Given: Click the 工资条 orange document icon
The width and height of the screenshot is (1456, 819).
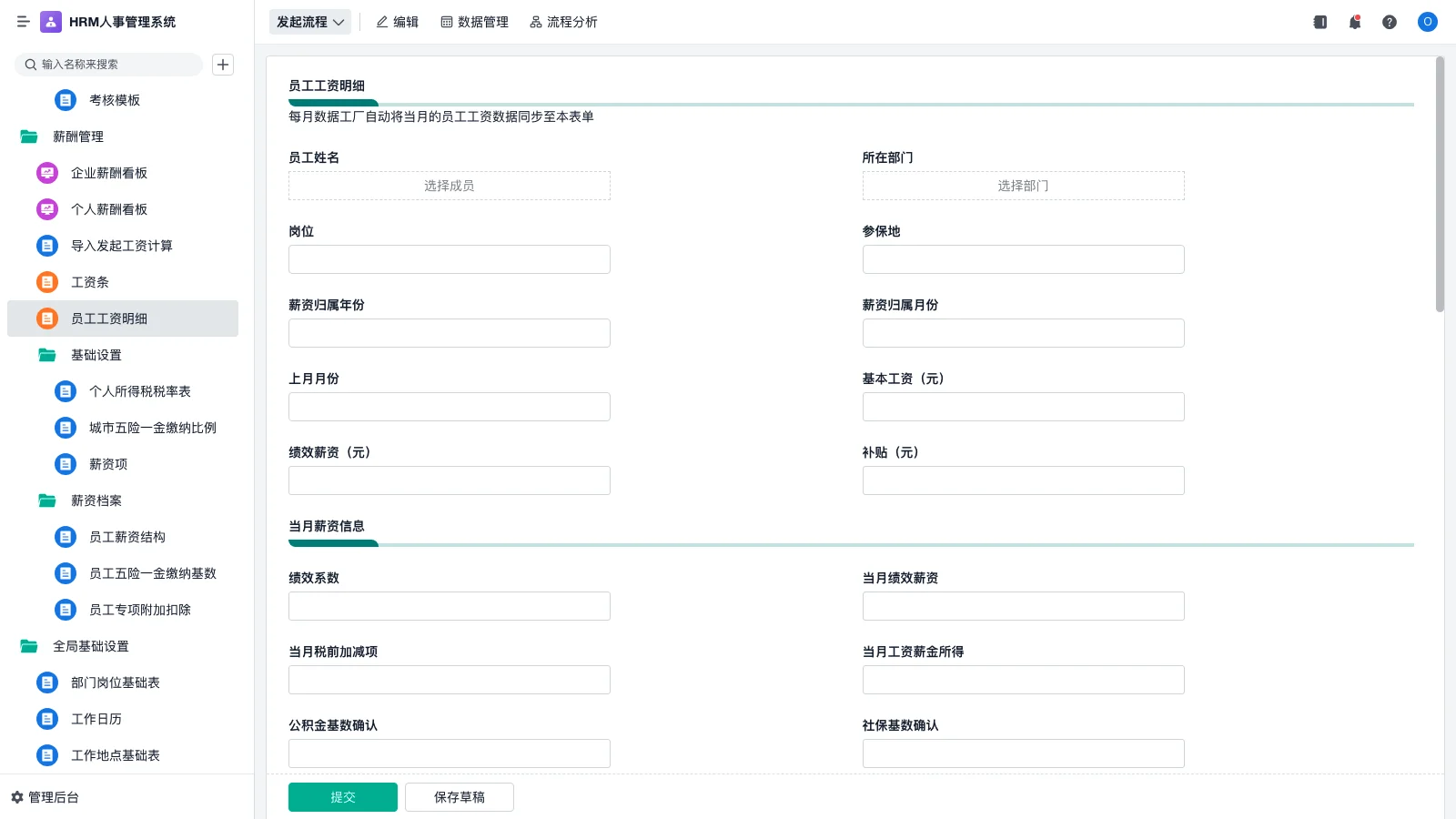Looking at the screenshot, I should pyautogui.click(x=46, y=282).
